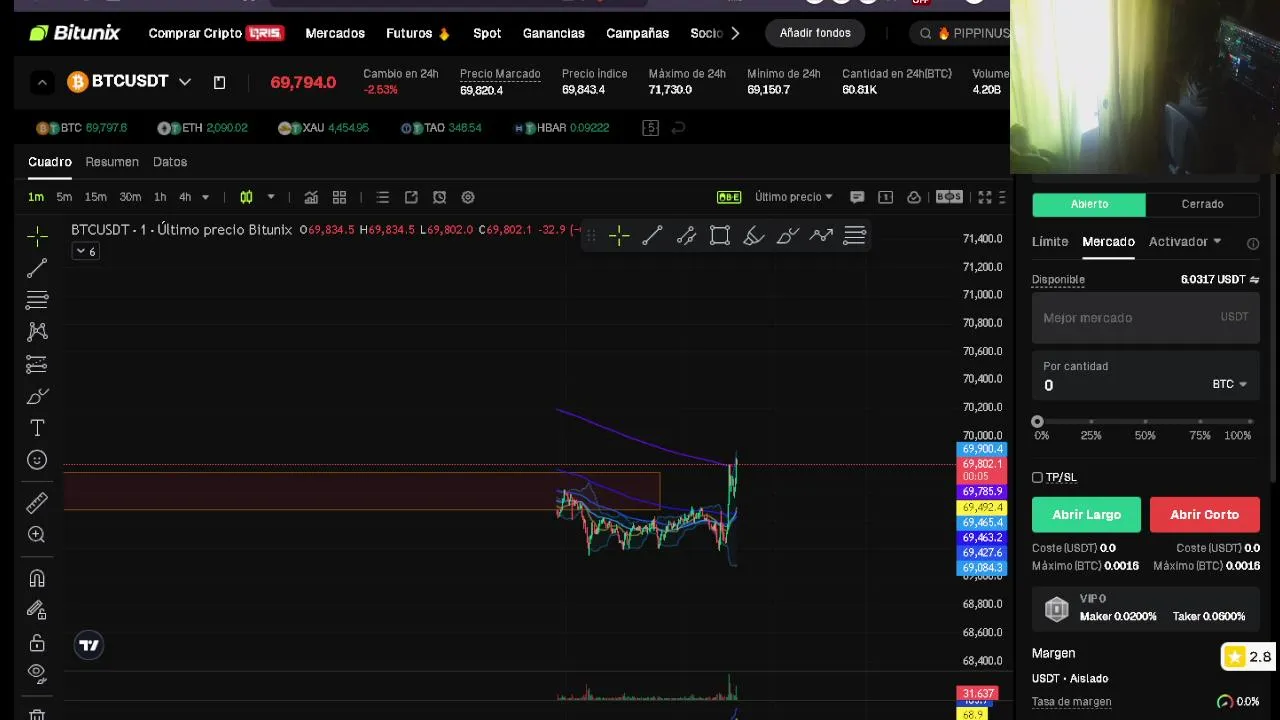
Task: Collapse the left panel chevron by BTC logo
Action: click(42, 82)
